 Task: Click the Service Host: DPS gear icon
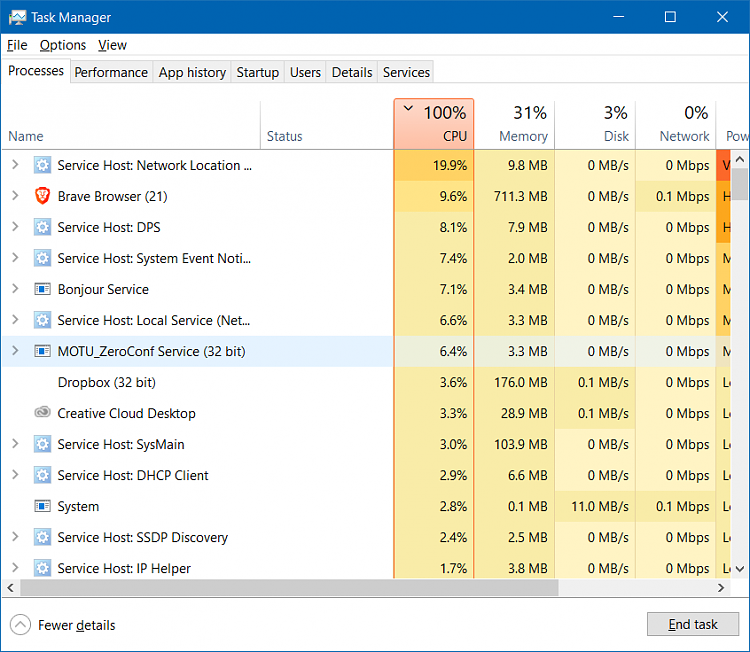coord(42,227)
